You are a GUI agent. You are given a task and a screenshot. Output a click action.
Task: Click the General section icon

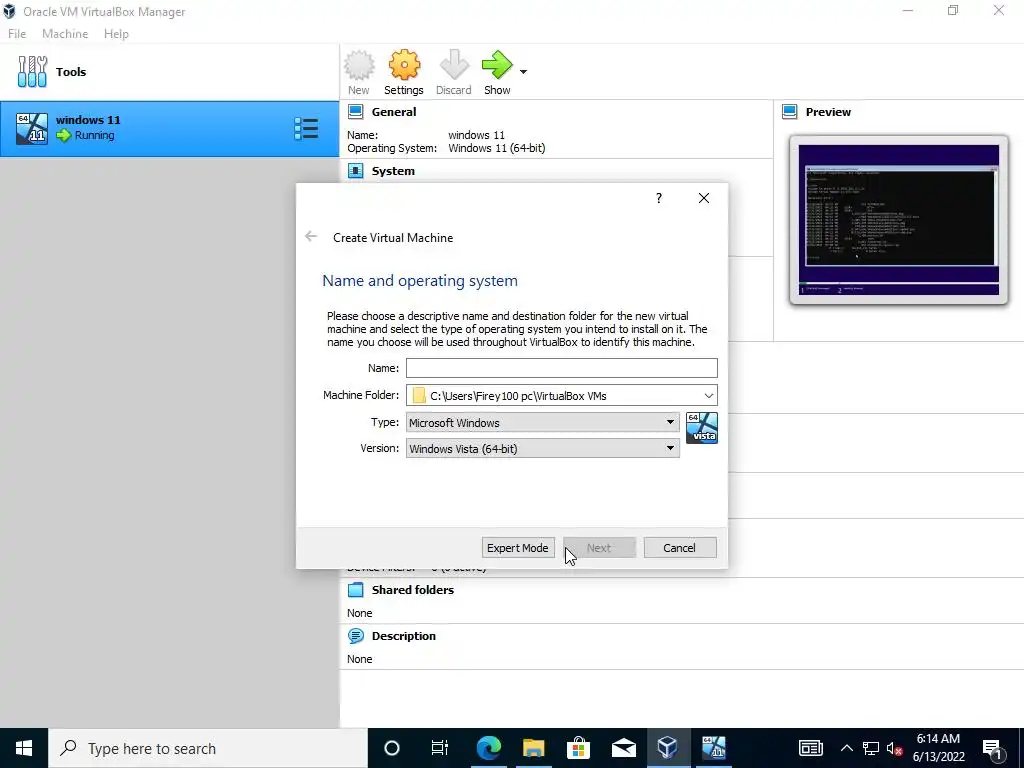pos(355,112)
